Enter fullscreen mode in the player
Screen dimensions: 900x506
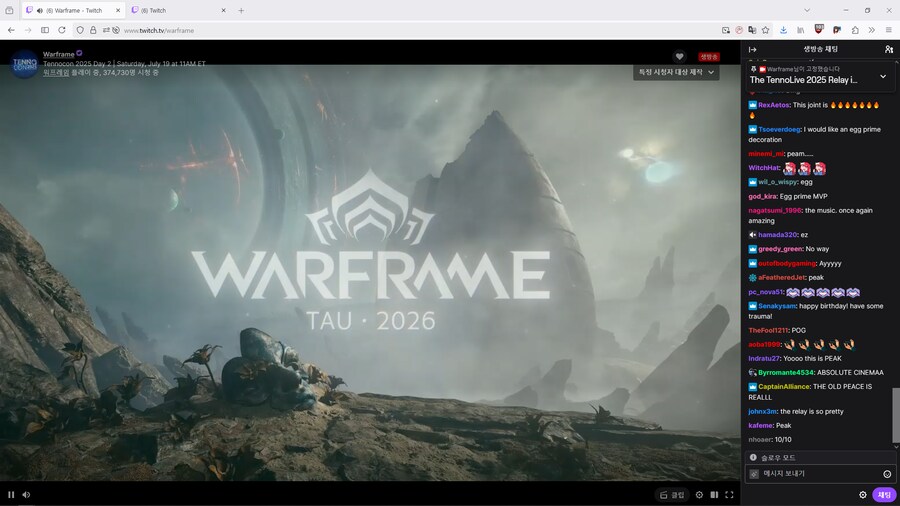(729, 495)
